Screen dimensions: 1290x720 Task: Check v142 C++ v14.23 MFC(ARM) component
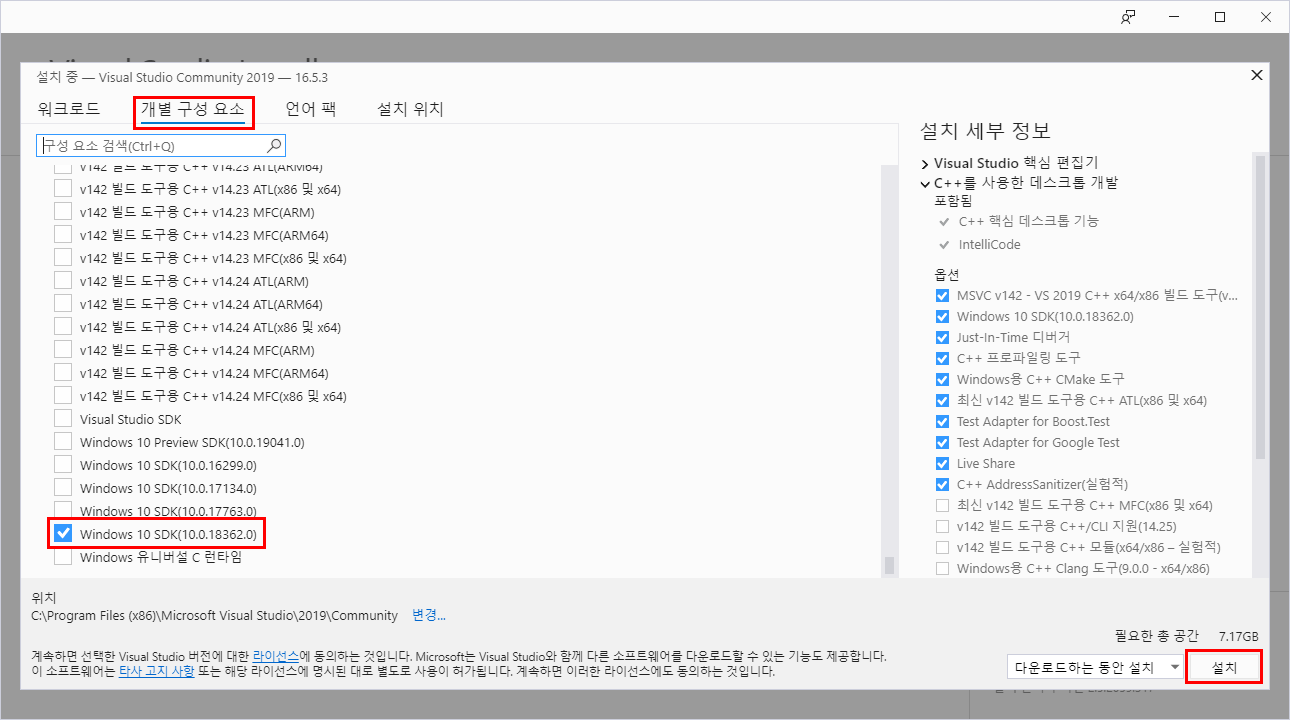[63, 212]
